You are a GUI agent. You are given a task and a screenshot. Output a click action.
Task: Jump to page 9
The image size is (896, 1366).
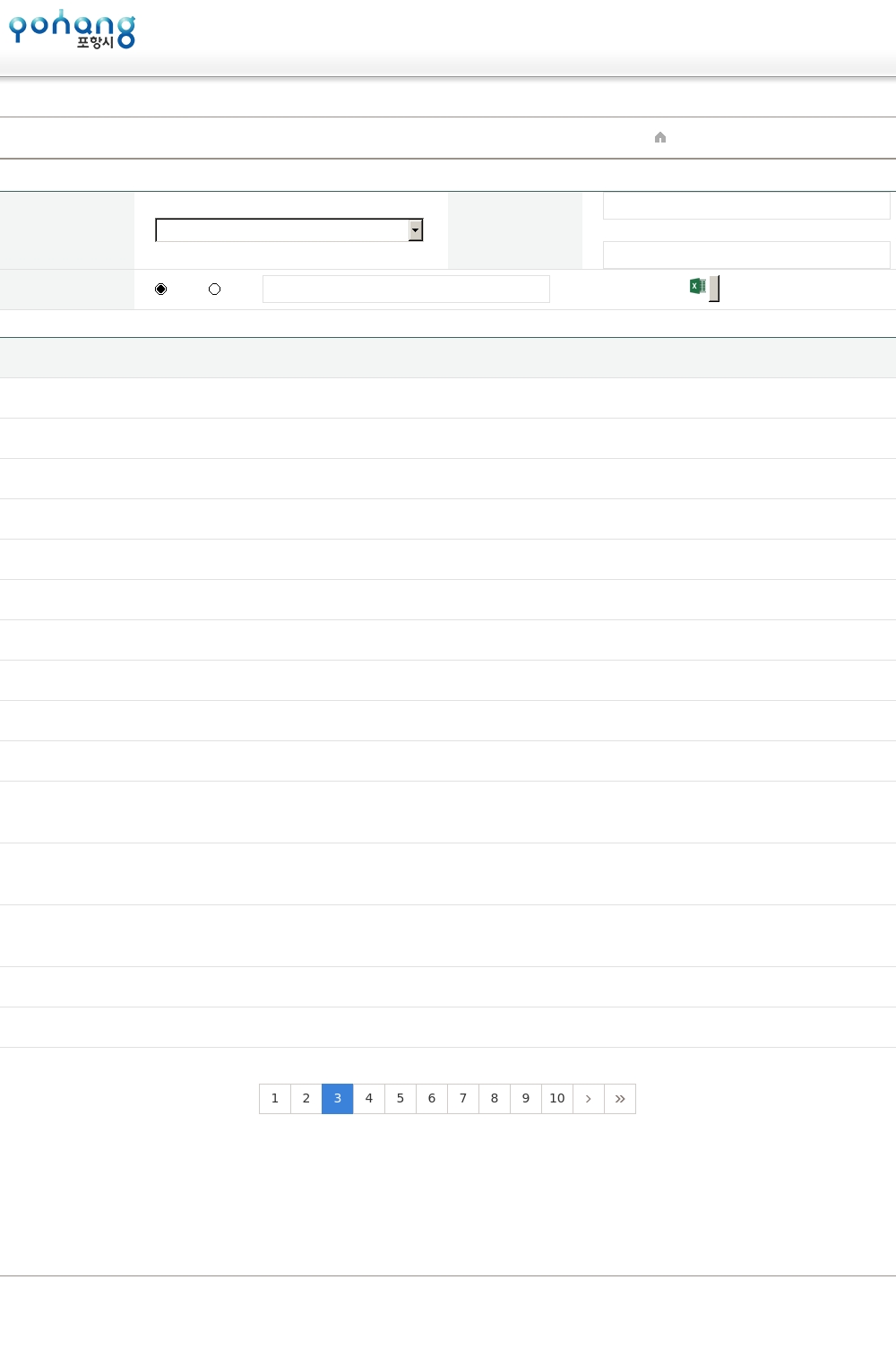pos(526,1099)
